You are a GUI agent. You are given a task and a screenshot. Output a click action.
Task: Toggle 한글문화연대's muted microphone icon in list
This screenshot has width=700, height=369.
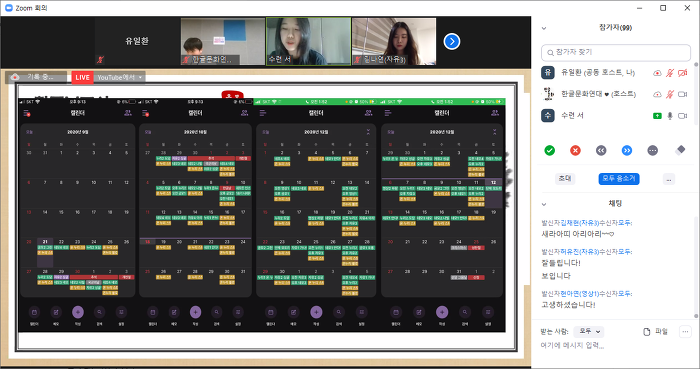point(670,94)
